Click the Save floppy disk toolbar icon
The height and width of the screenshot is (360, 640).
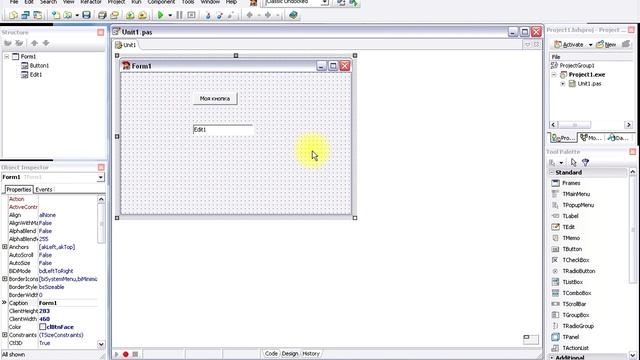click(86, 16)
